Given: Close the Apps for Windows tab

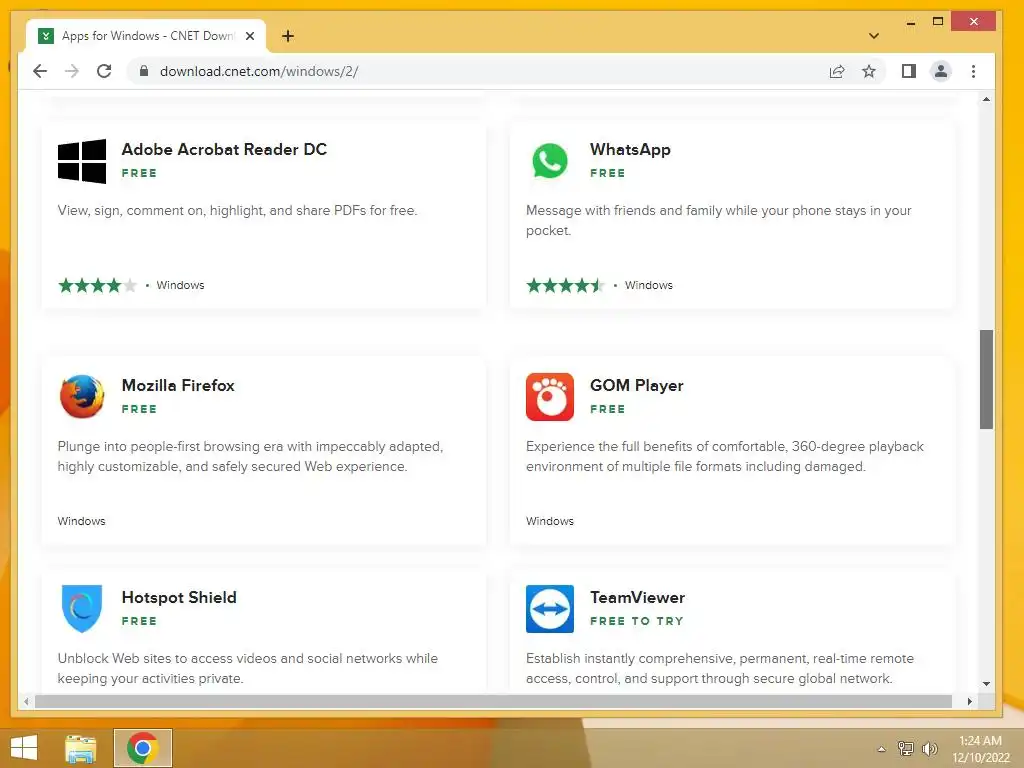Looking at the screenshot, I should 249,36.
